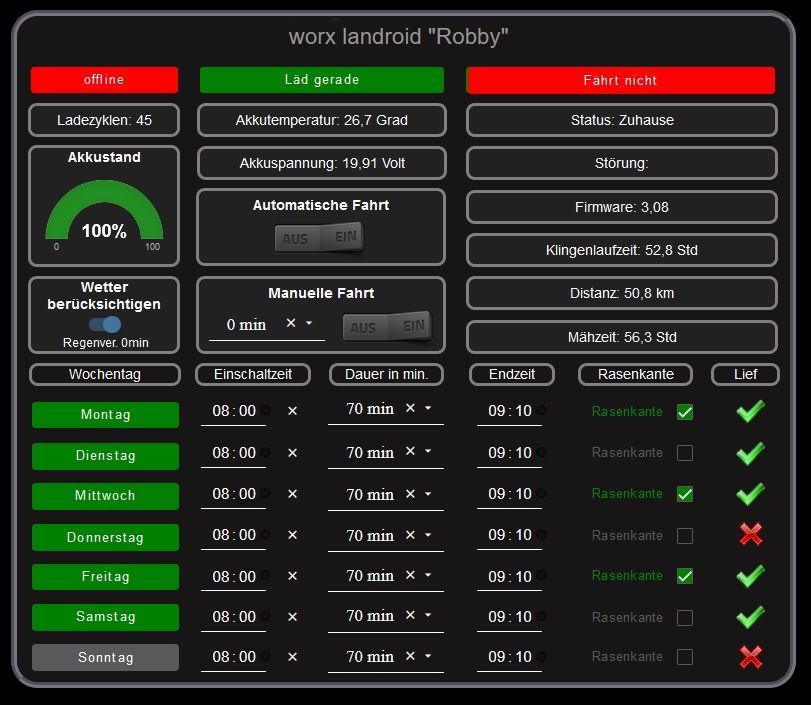
Task: Clear Donnerstag start time with the X icon
Action: [292, 535]
